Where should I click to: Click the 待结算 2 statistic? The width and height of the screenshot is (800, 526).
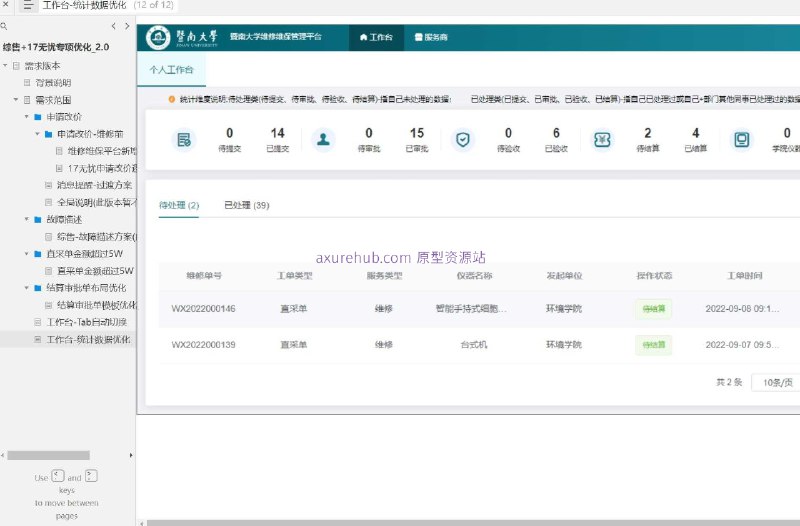(x=648, y=139)
